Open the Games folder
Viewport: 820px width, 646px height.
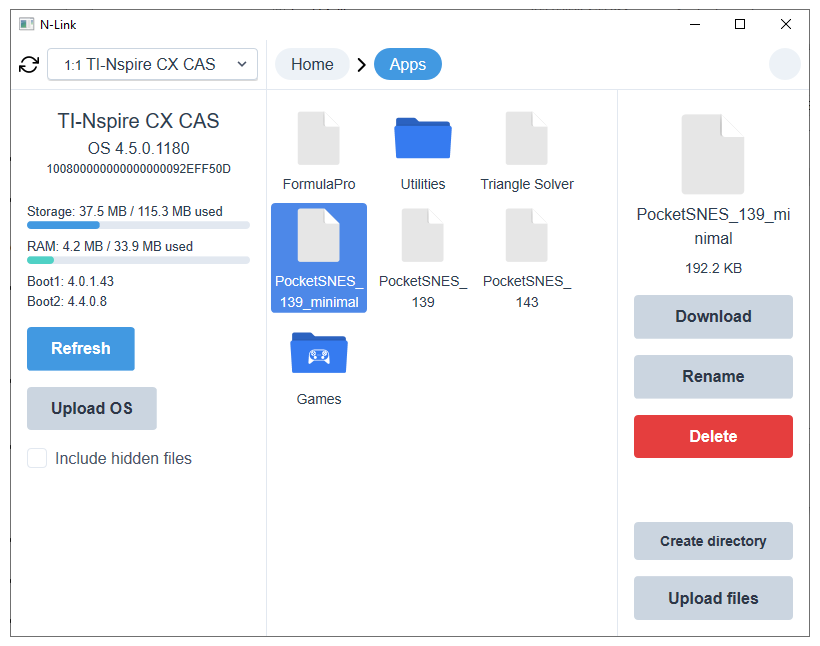coord(319,366)
